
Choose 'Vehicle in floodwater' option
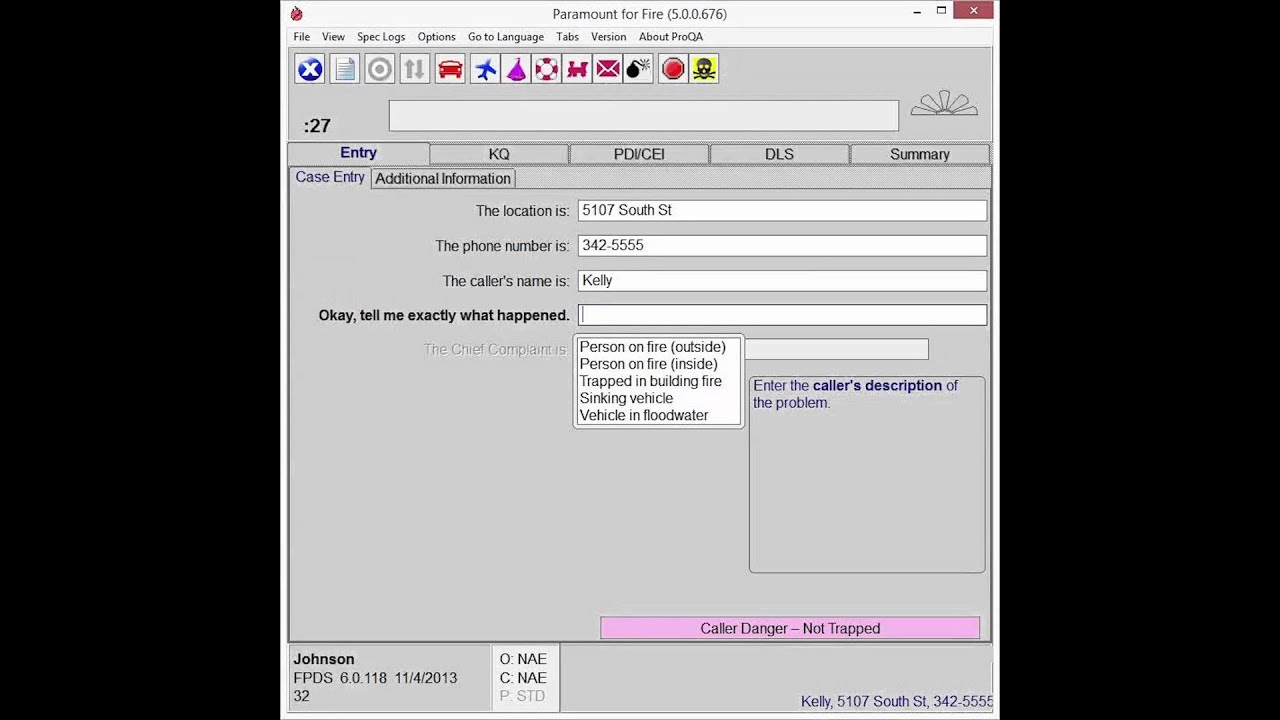[644, 415]
